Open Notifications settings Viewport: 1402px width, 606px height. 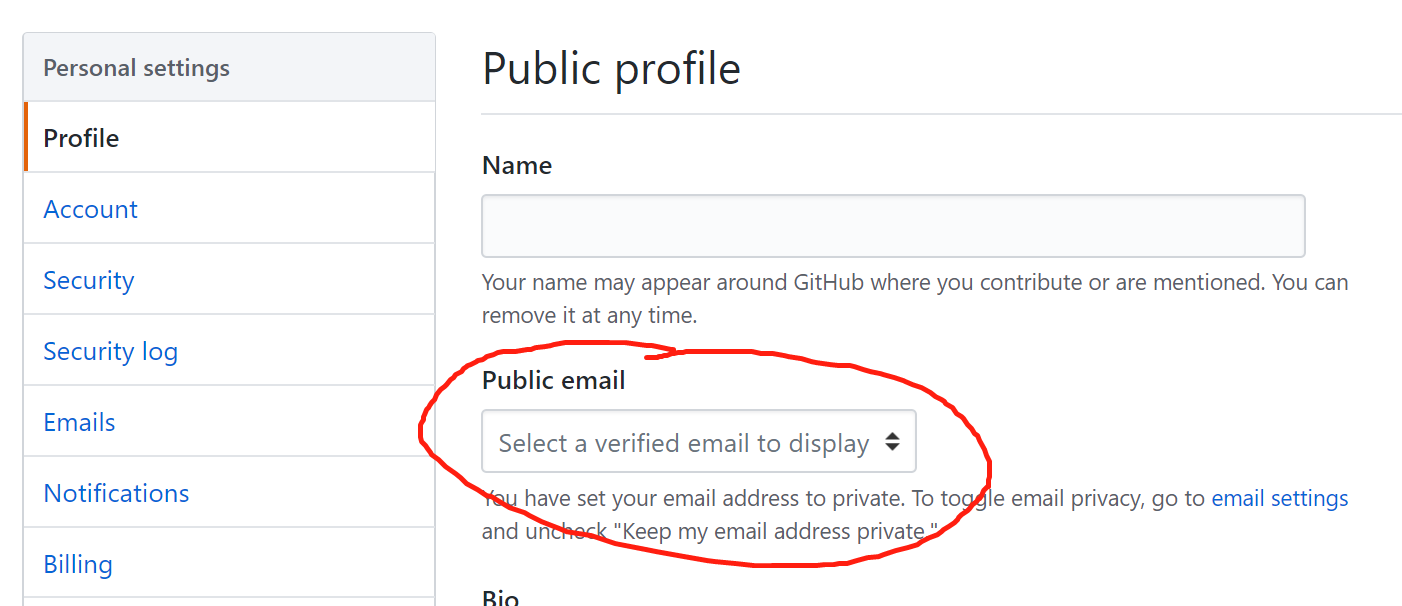116,493
